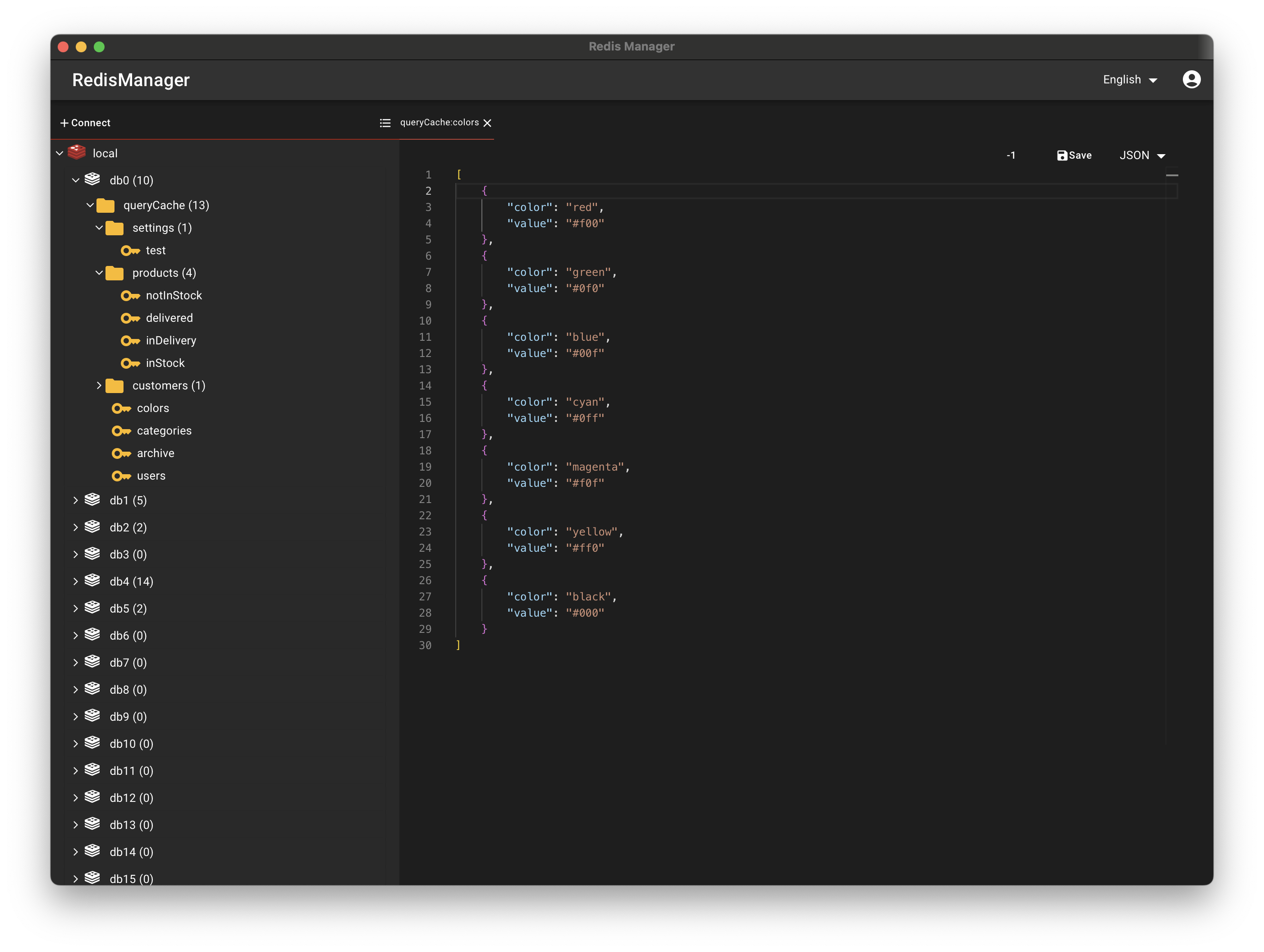Expand the db4 database chevron

coord(75,582)
